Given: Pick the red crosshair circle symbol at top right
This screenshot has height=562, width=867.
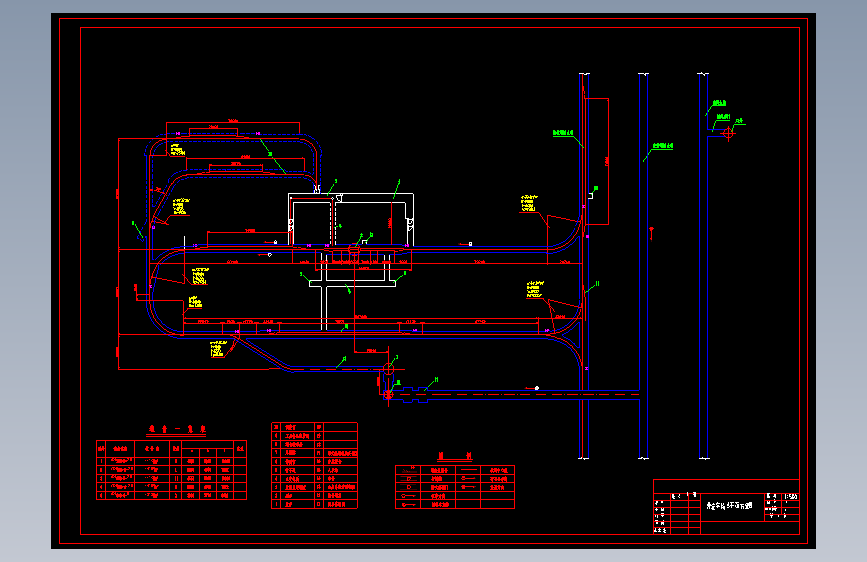Looking at the screenshot, I should coord(728,133).
